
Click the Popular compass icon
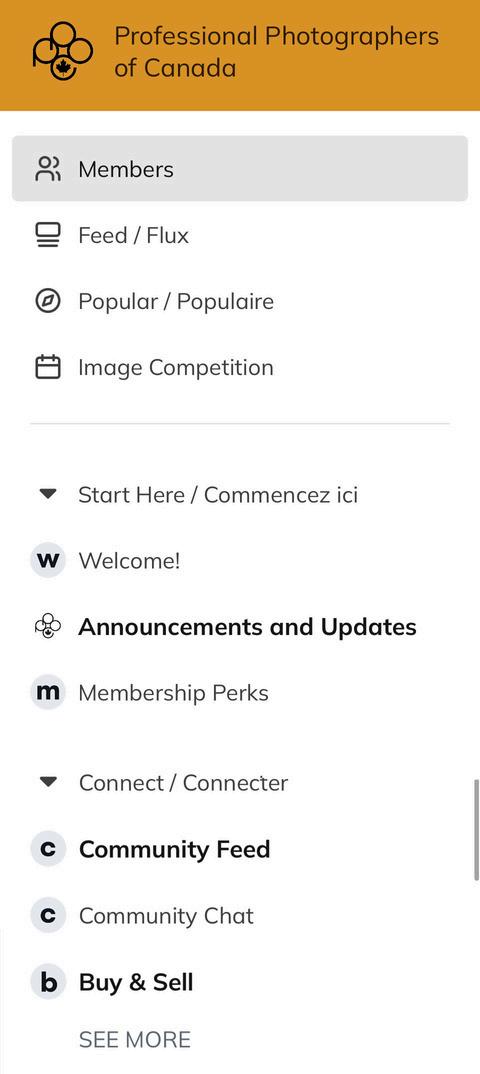pyautogui.click(x=48, y=301)
